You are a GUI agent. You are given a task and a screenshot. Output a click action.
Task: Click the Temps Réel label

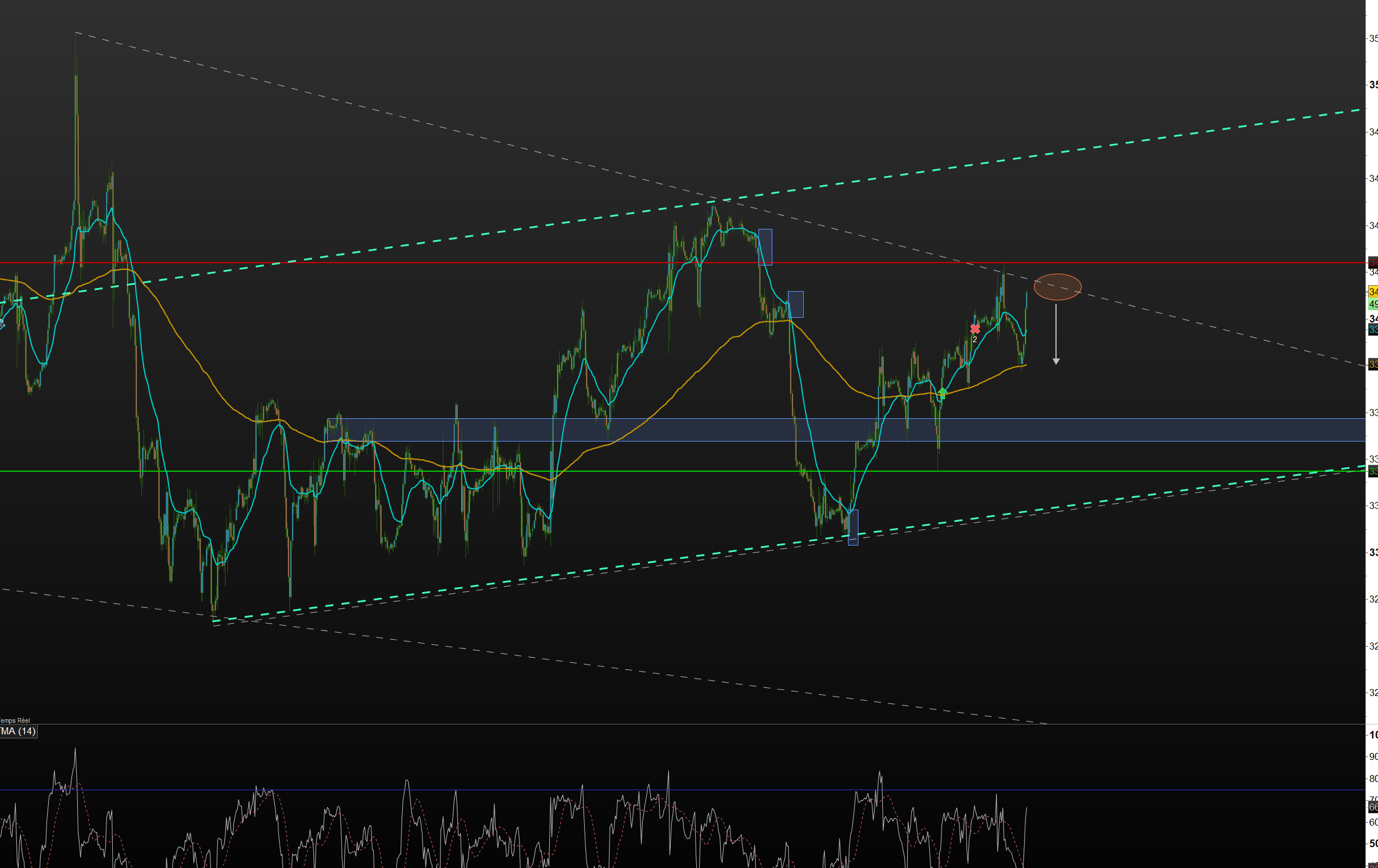[x=15, y=720]
